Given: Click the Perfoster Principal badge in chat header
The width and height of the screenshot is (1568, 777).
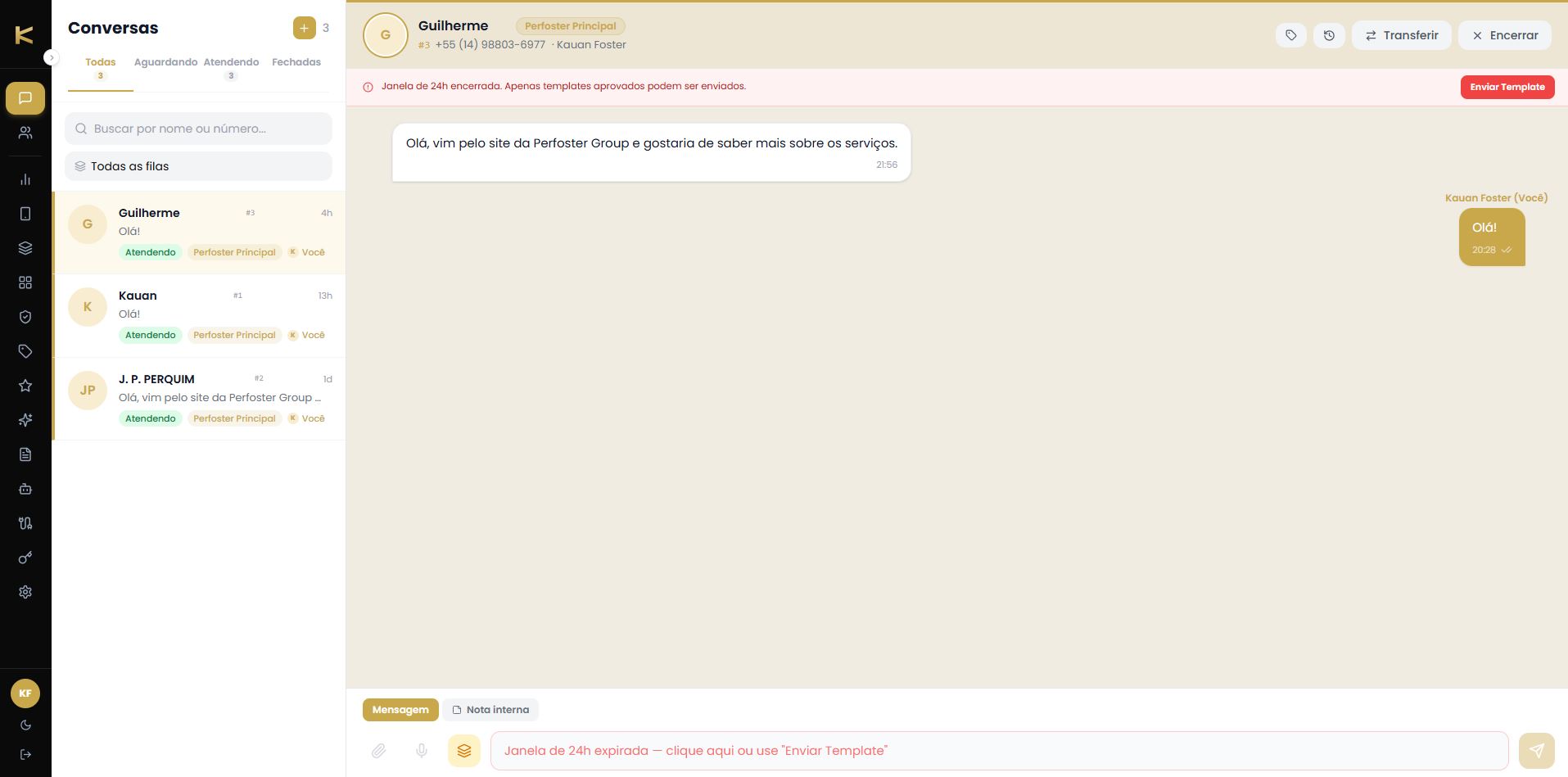Looking at the screenshot, I should tap(571, 26).
